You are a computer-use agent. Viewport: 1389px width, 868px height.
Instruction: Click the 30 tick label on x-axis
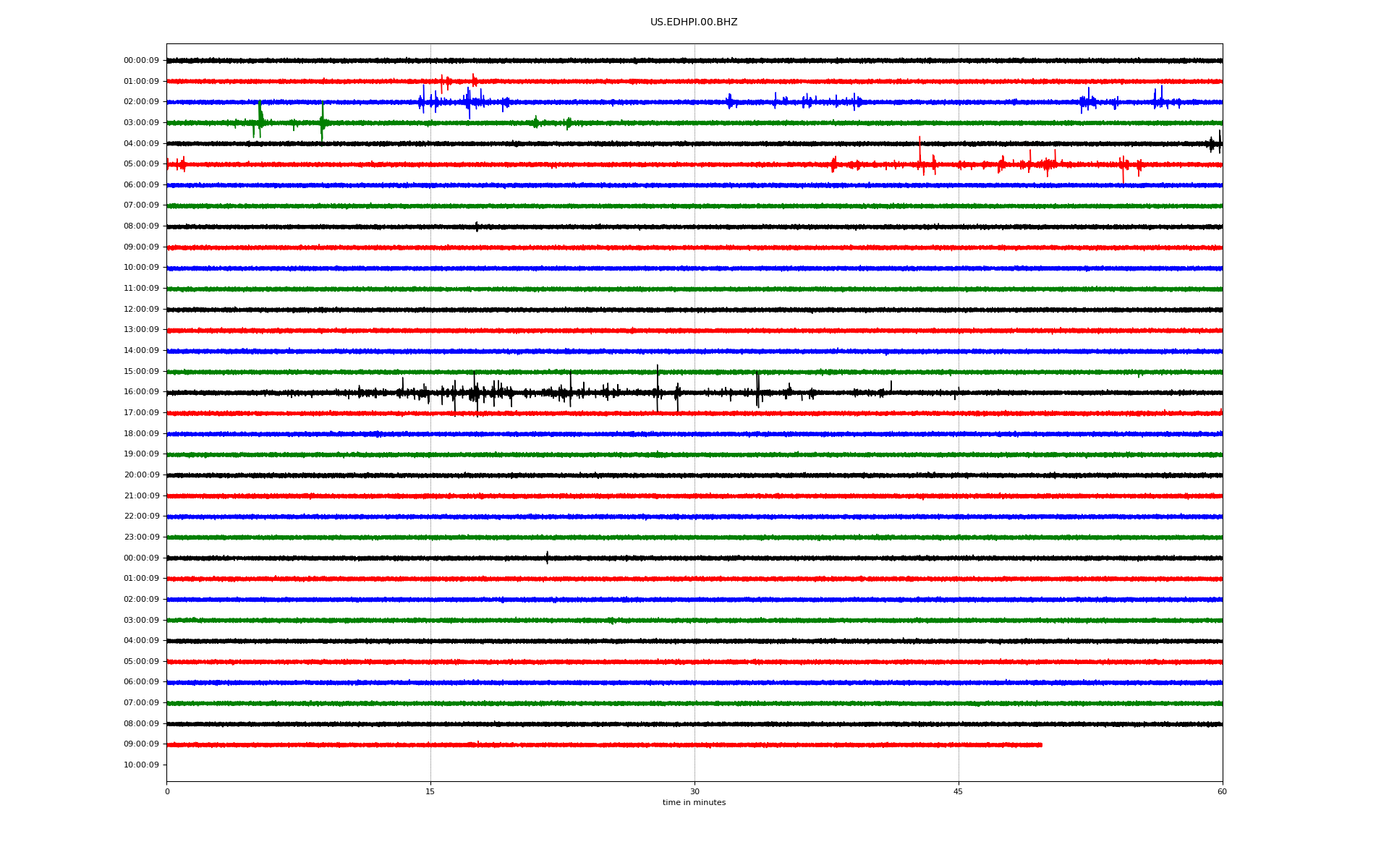coord(694,791)
